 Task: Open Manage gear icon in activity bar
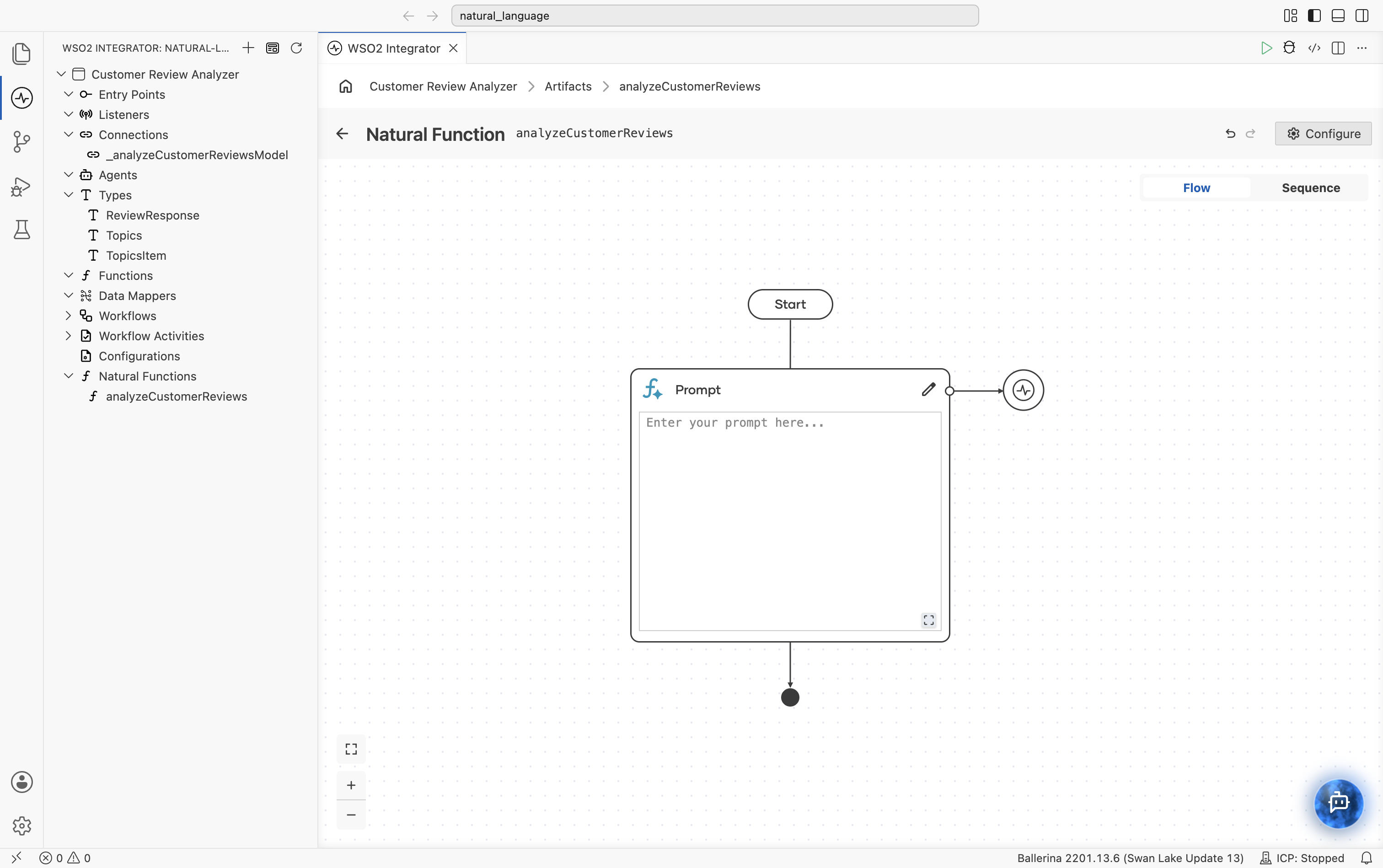click(21, 826)
